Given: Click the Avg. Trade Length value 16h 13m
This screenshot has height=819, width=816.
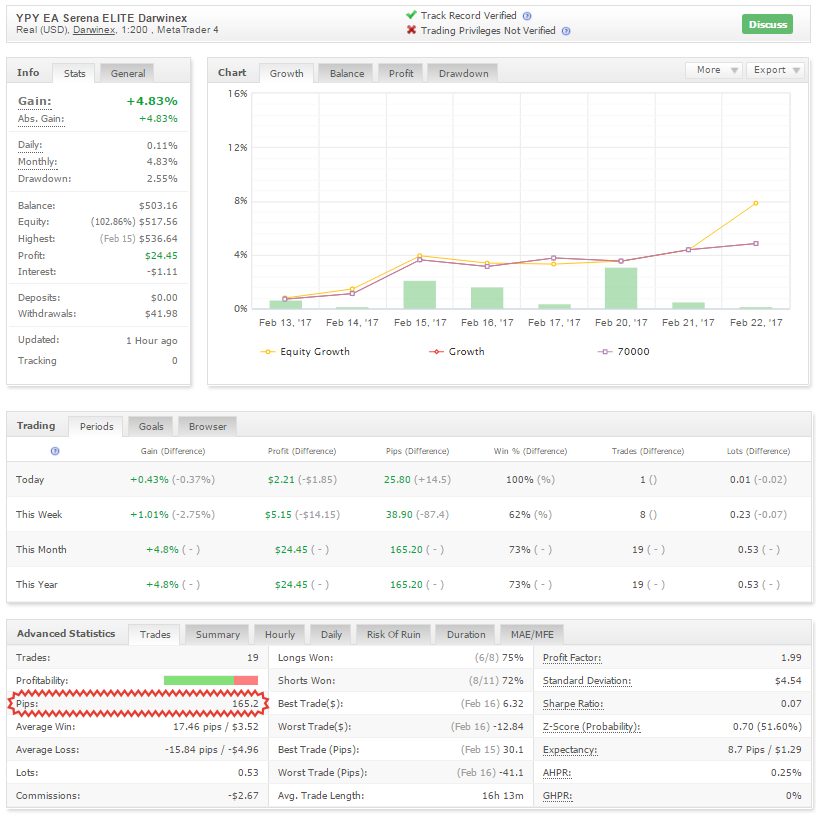Looking at the screenshot, I should point(503,796).
